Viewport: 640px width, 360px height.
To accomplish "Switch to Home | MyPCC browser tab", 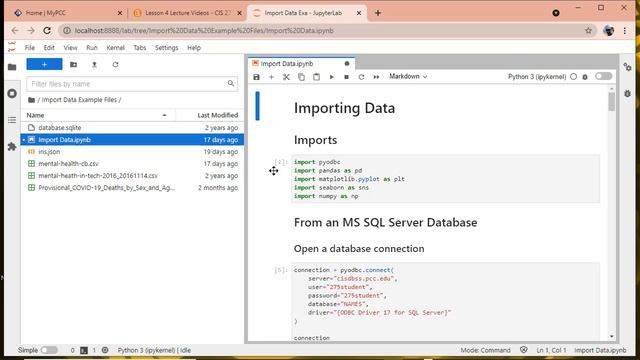I will 68,13.
